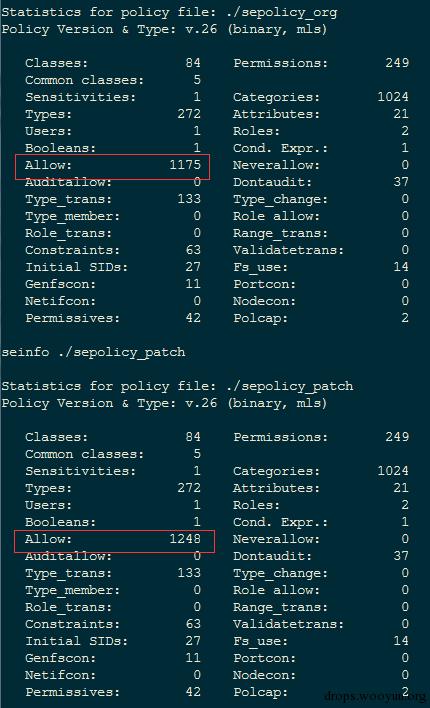Click the second Classes value 84
This screenshot has height=708, width=430.
(193, 437)
